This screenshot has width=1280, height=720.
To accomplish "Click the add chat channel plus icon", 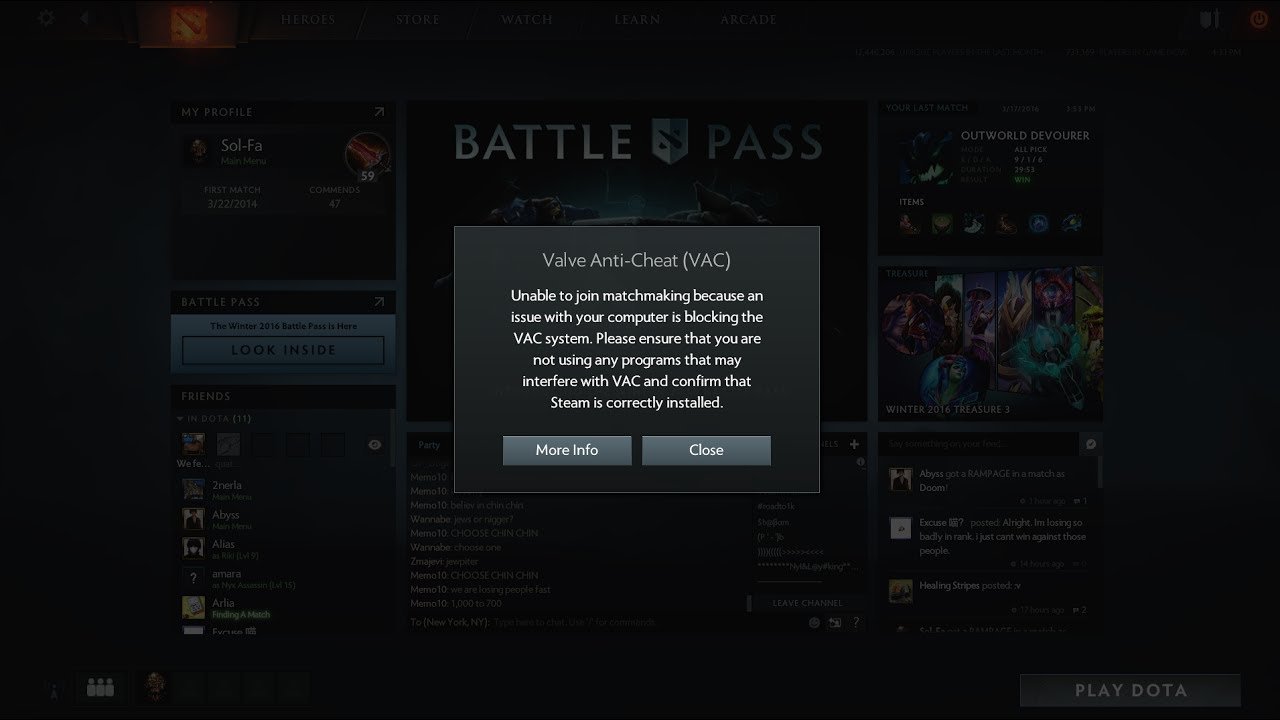I will pyautogui.click(x=854, y=444).
